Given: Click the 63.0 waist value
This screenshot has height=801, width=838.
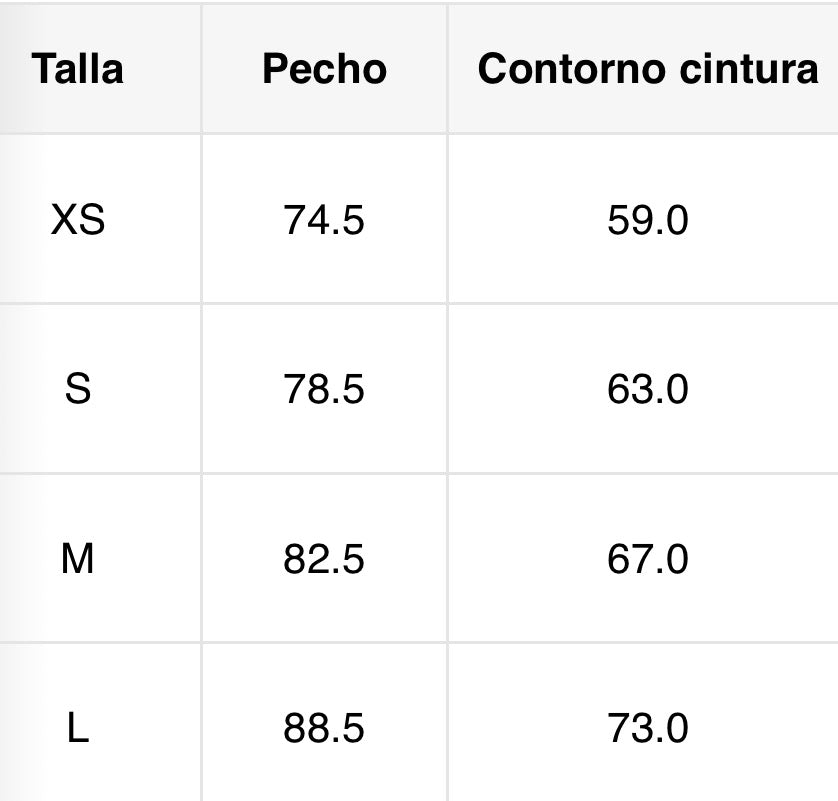Looking at the screenshot, I should (x=647, y=389).
